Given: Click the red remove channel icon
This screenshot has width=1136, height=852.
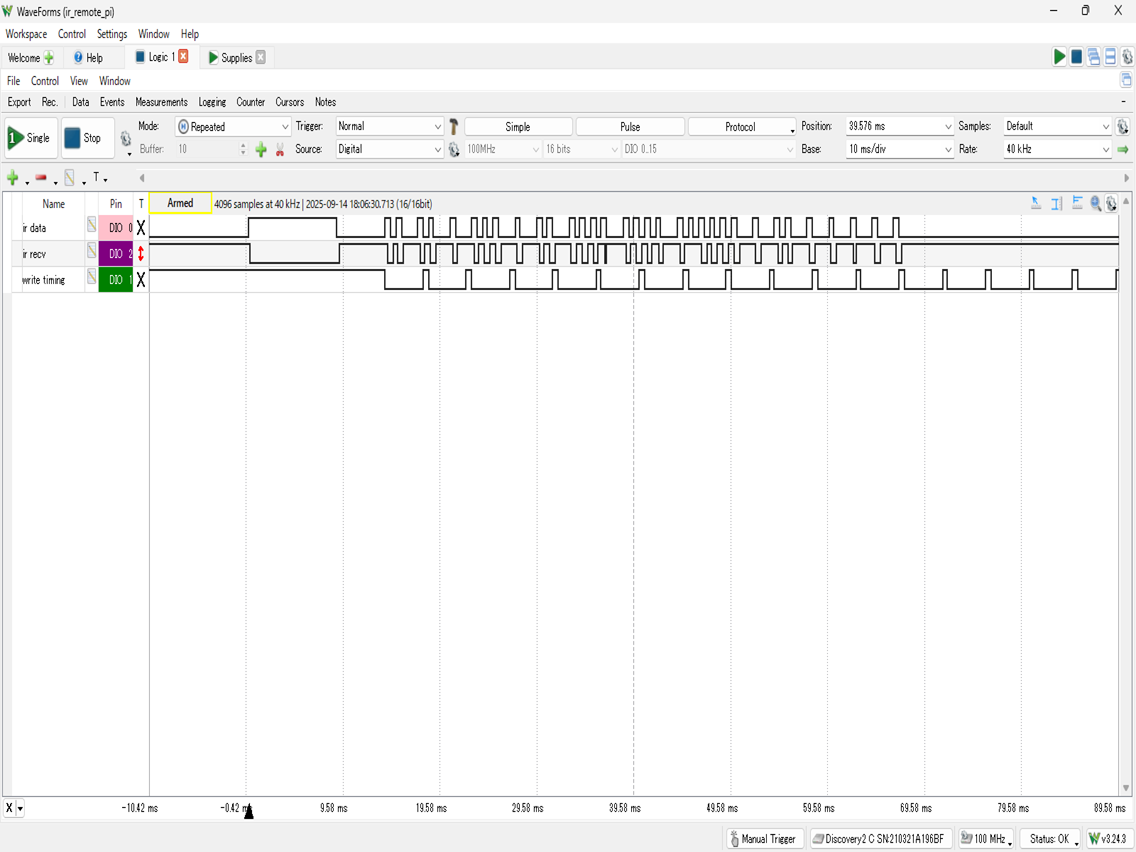Looking at the screenshot, I should [x=41, y=178].
